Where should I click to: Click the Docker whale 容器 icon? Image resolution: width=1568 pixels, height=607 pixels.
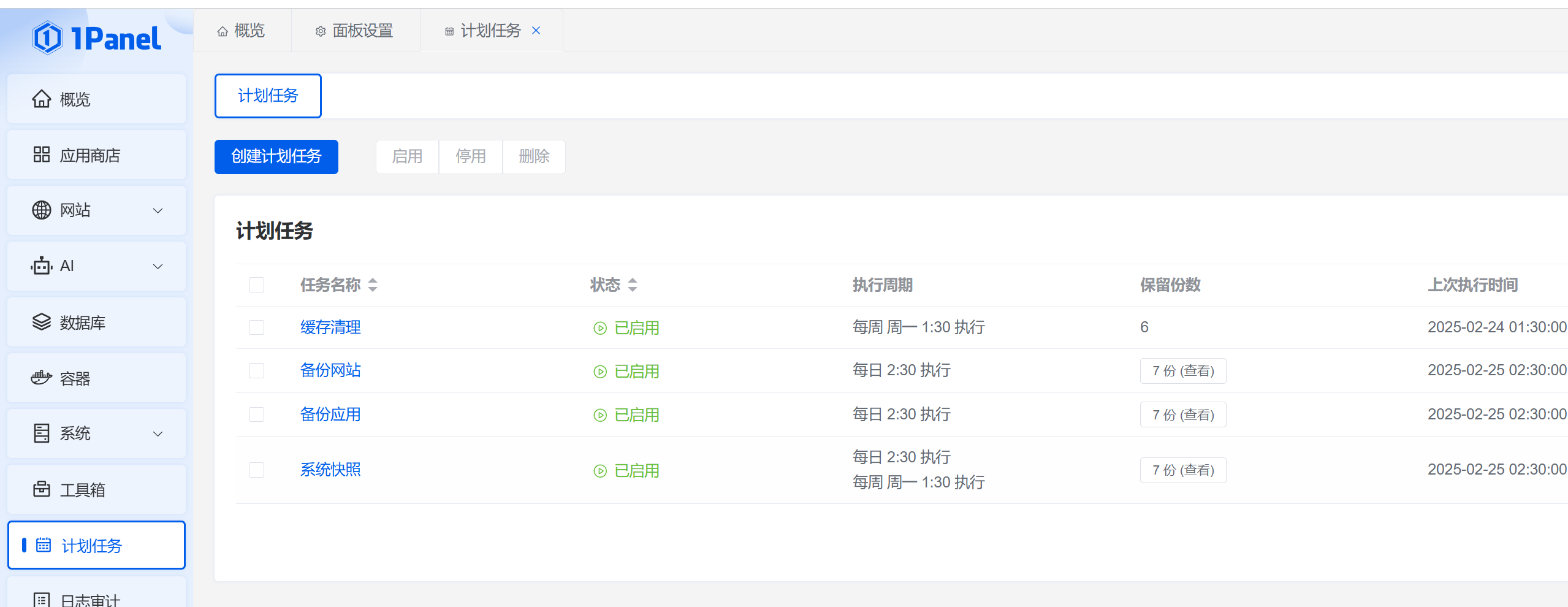coord(41,378)
